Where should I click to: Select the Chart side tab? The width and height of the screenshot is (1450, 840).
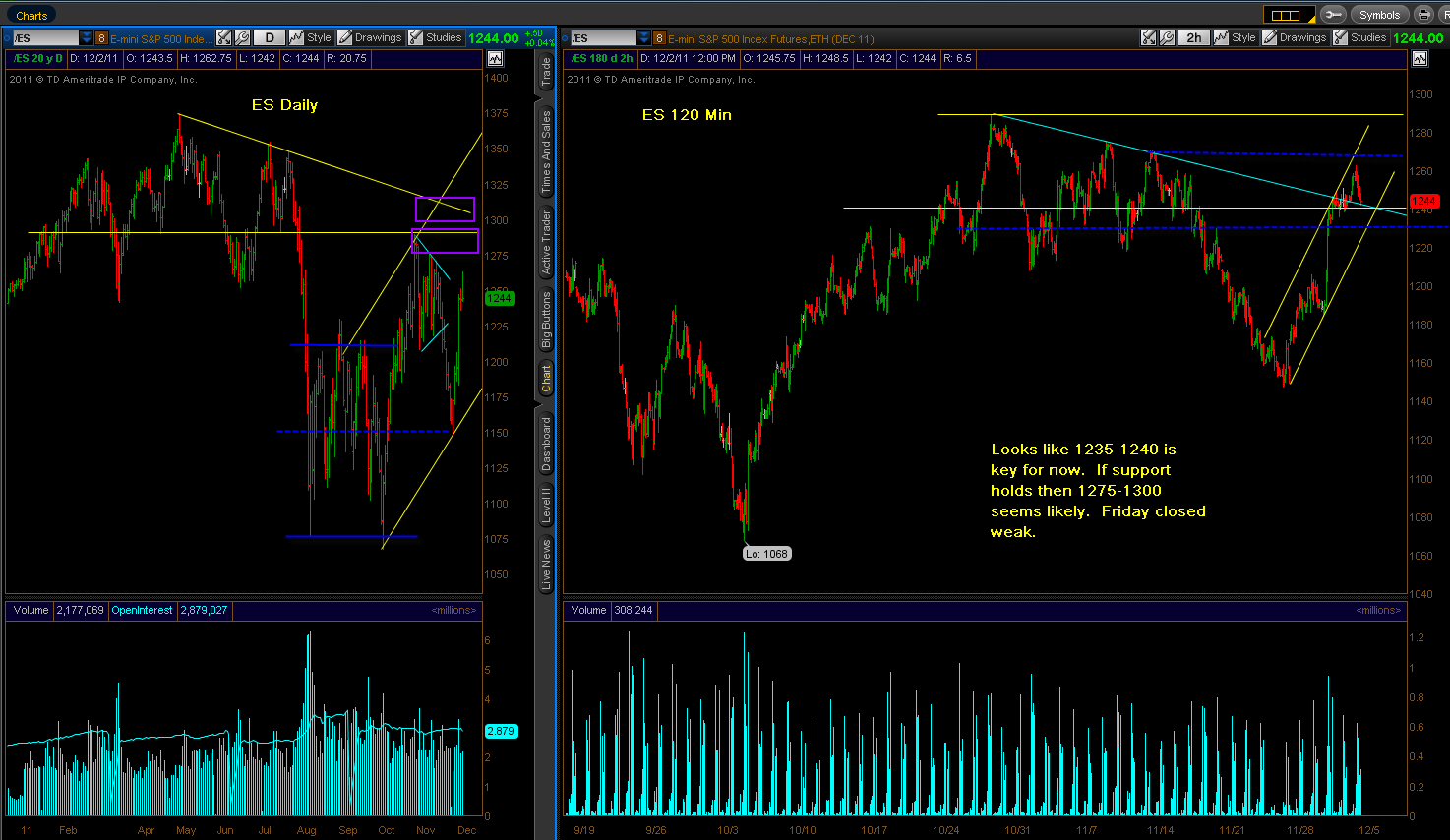coord(546,379)
